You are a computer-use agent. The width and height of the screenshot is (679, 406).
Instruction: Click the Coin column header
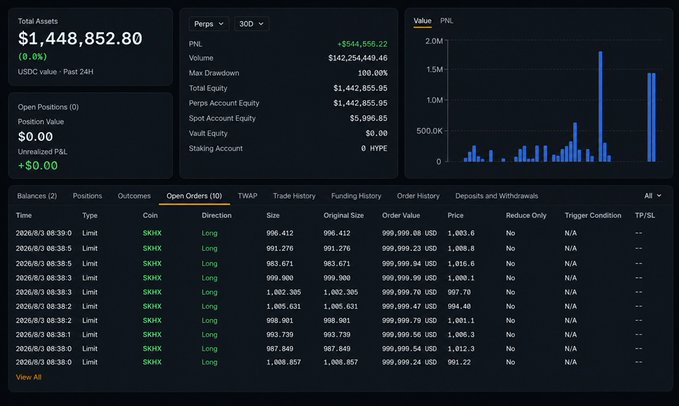pyautogui.click(x=150, y=215)
